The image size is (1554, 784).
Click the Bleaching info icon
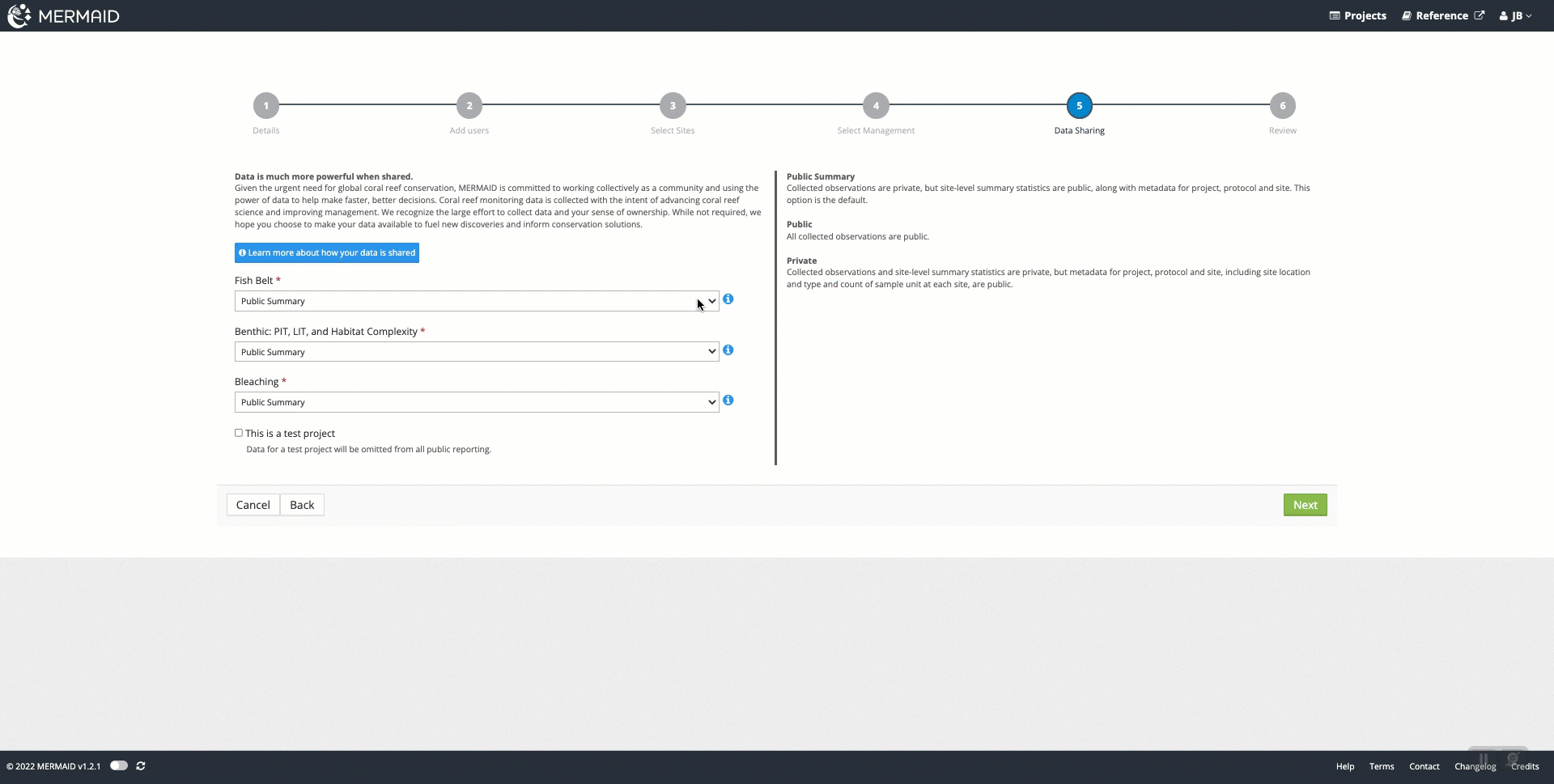[x=728, y=400]
